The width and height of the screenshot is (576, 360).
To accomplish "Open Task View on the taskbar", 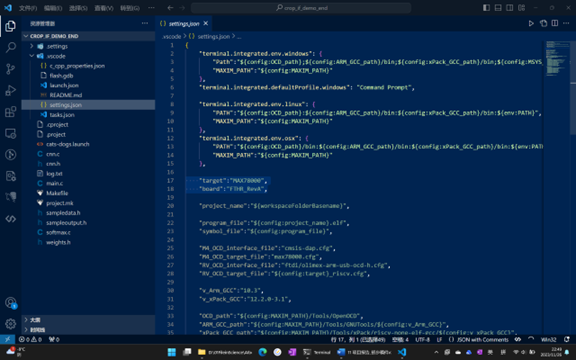I will [x=187, y=352].
